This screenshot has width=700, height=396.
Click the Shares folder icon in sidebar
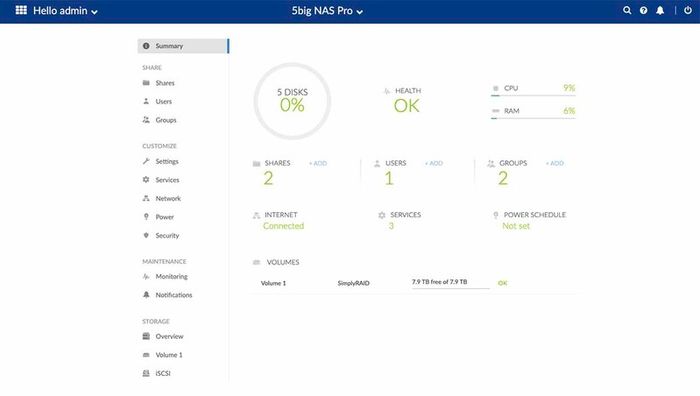pos(146,83)
